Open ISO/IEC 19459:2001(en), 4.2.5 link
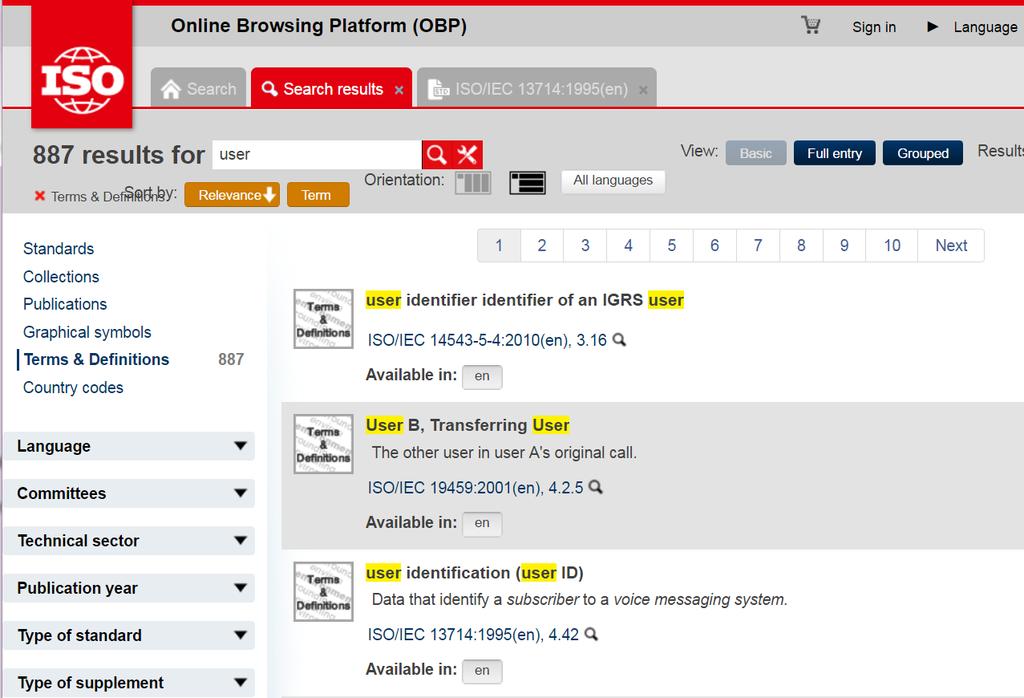 475,488
